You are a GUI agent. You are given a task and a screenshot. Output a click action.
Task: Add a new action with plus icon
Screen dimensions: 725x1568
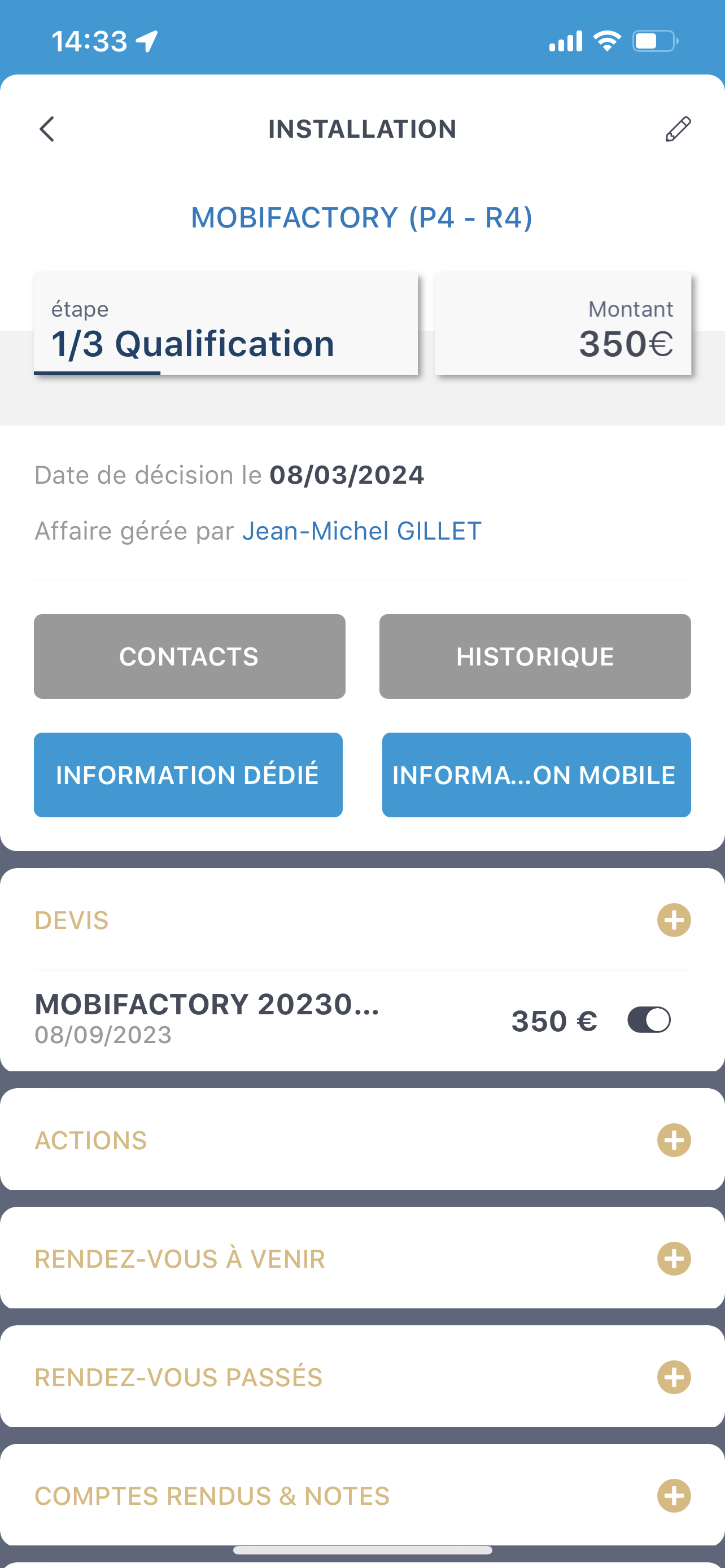pos(674,1140)
